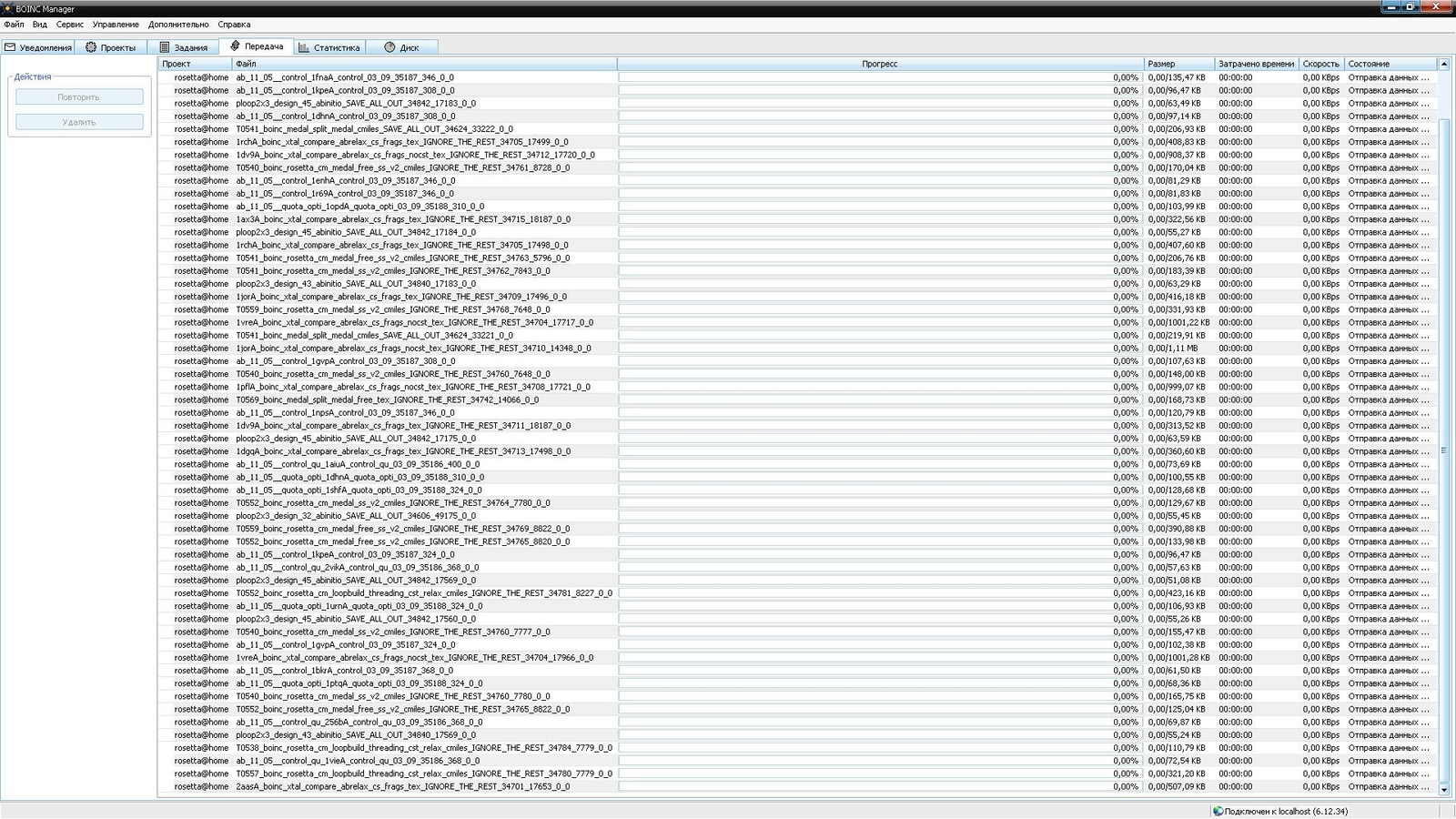Click size value 0,00/135,47 KB
The width and height of the screenshot is (1456, 819).
[x=1177, y=77]
